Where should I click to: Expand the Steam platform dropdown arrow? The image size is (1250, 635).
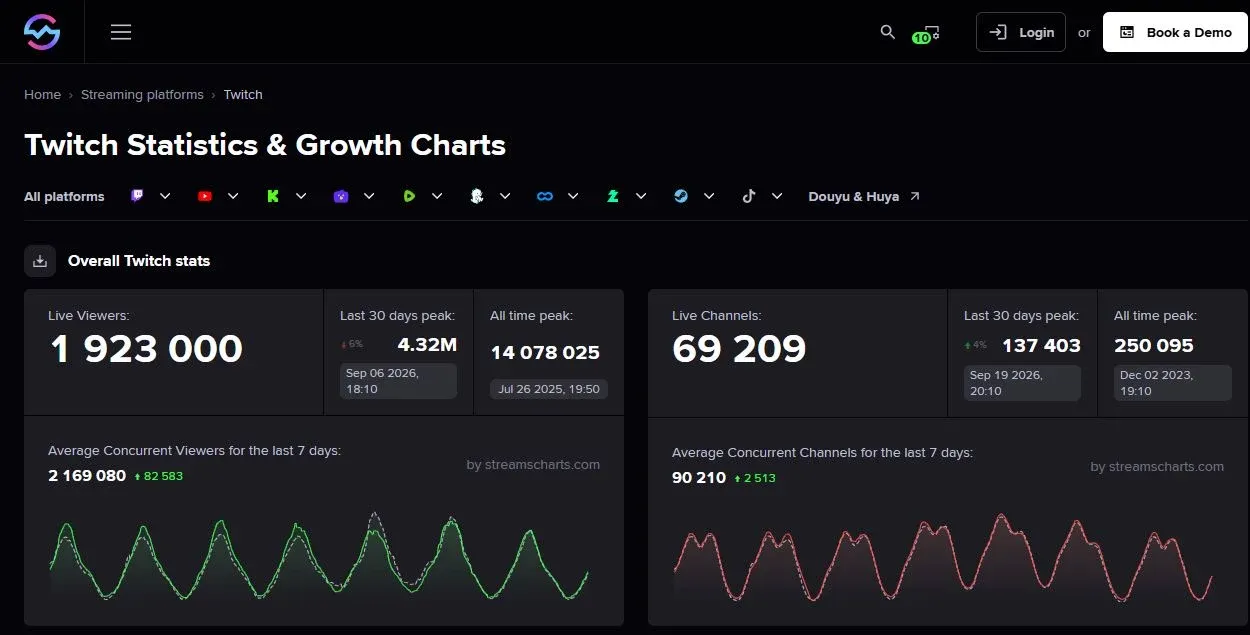709,196
